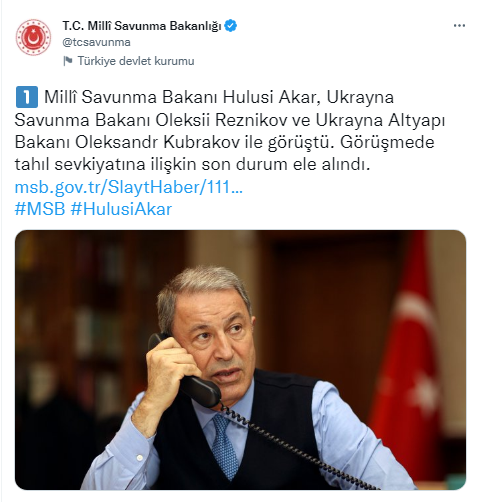The image size is (480, 502).
Task: Click the flag icon beside Türkiye devlet kurumu
Action: click(x=68, y=61)
